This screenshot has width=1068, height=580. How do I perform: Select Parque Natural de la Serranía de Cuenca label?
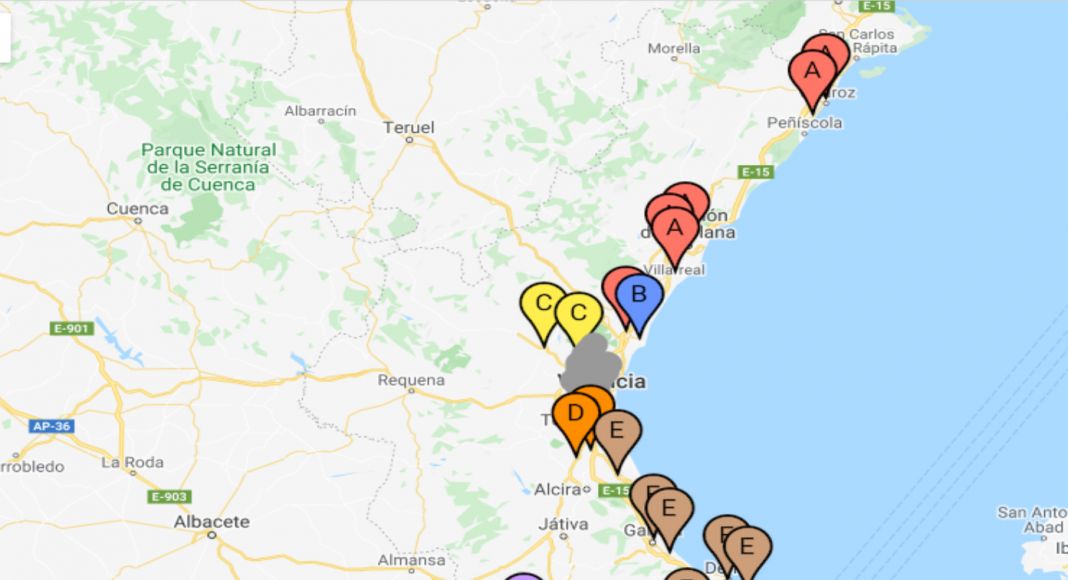[x=208, y=167]
